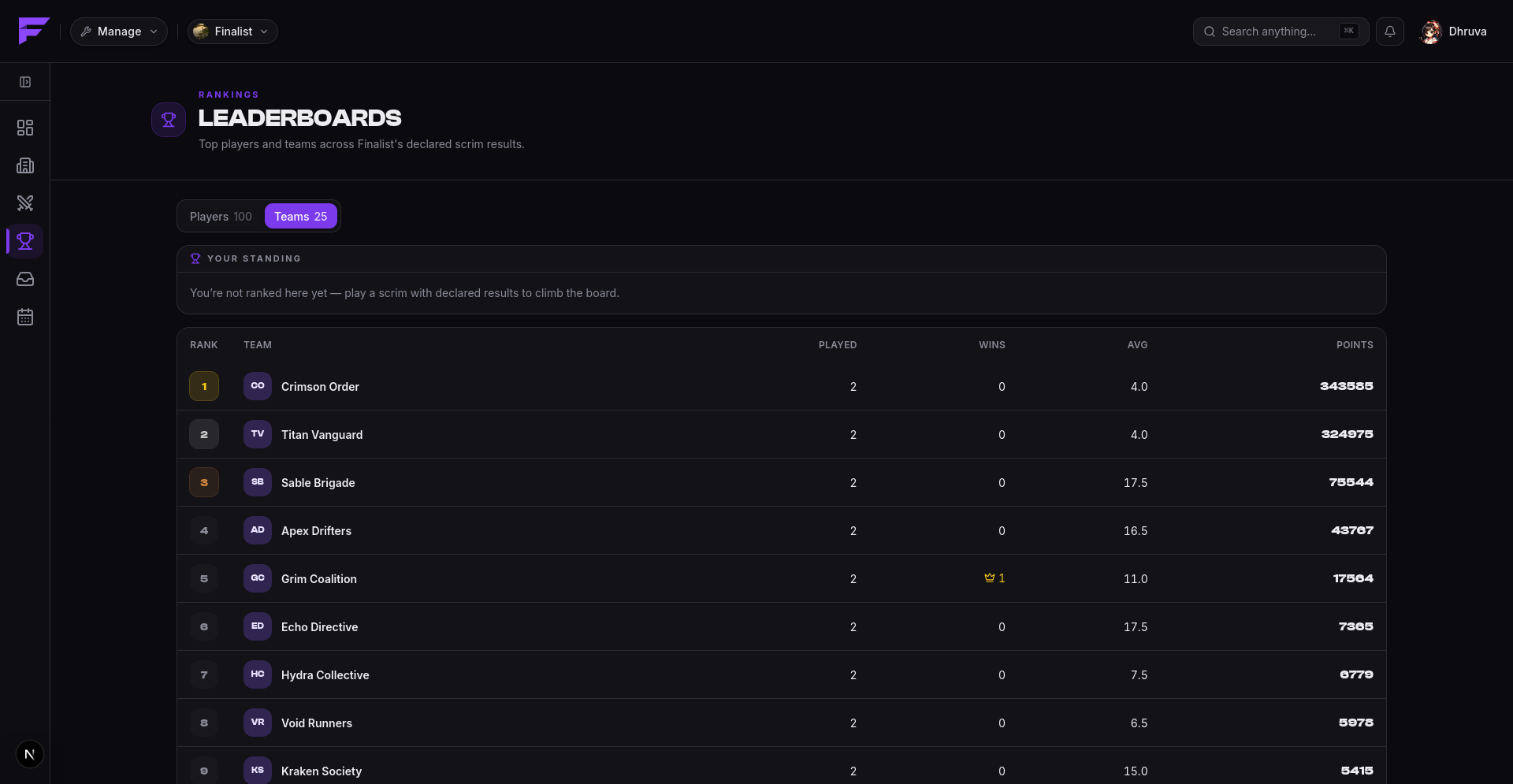This screenshot has width=1513, height=784.
Task: Click the 7.5 average for Hydra Collective
Action: pyautogui.click(x=1139, y=675)
